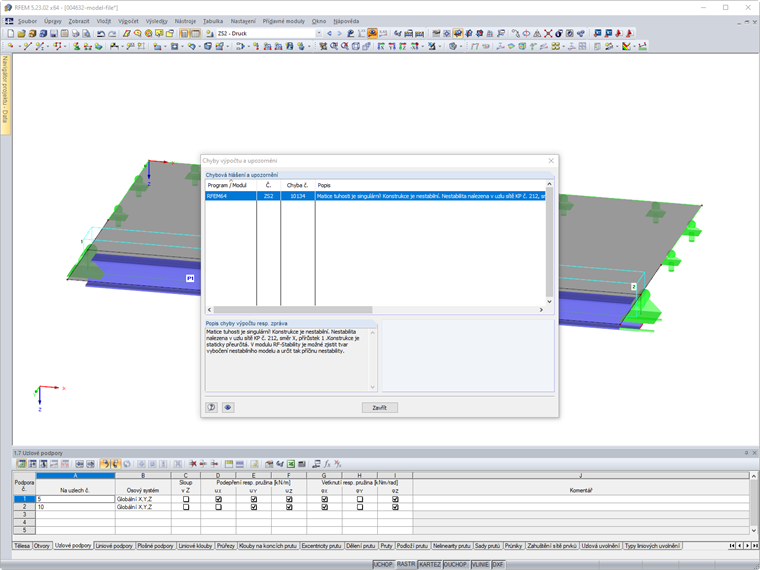Open the ZS2 - Druck load case dropdown
Viewport: 760px width, 570px height.
pyautogui.click(x=318, y=33)
